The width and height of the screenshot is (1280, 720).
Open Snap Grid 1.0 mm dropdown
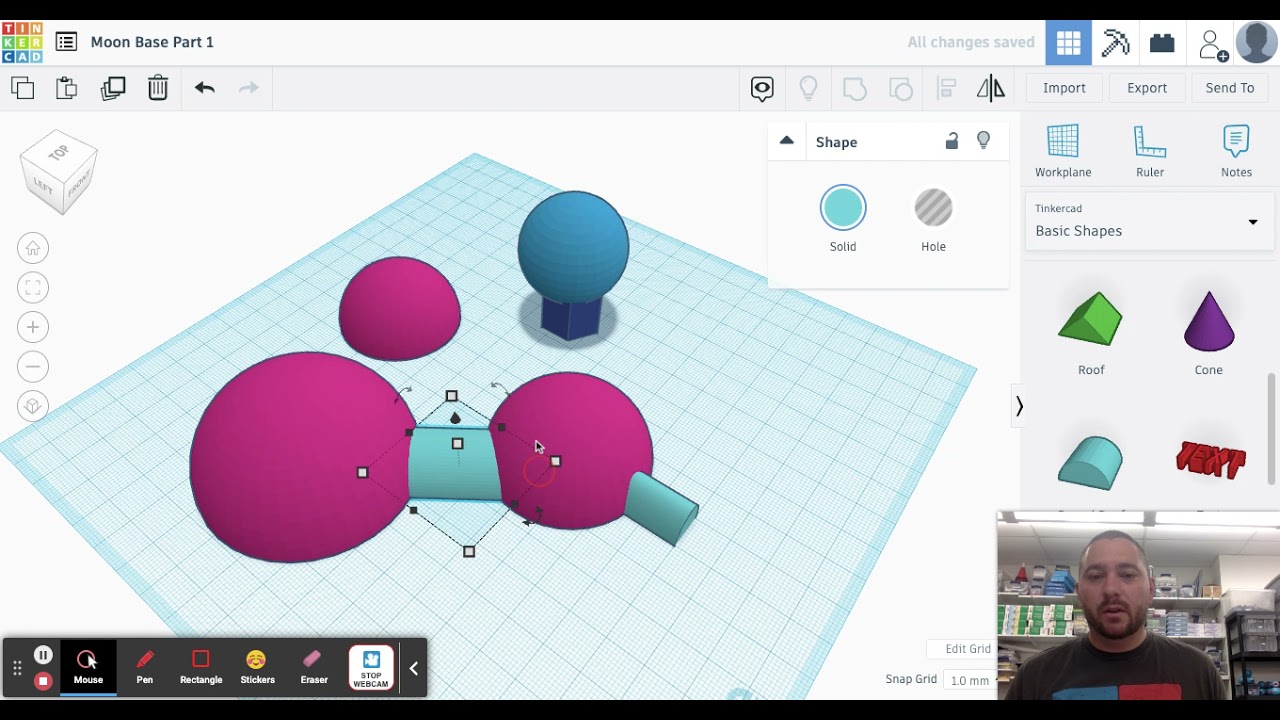coord(970,680)
